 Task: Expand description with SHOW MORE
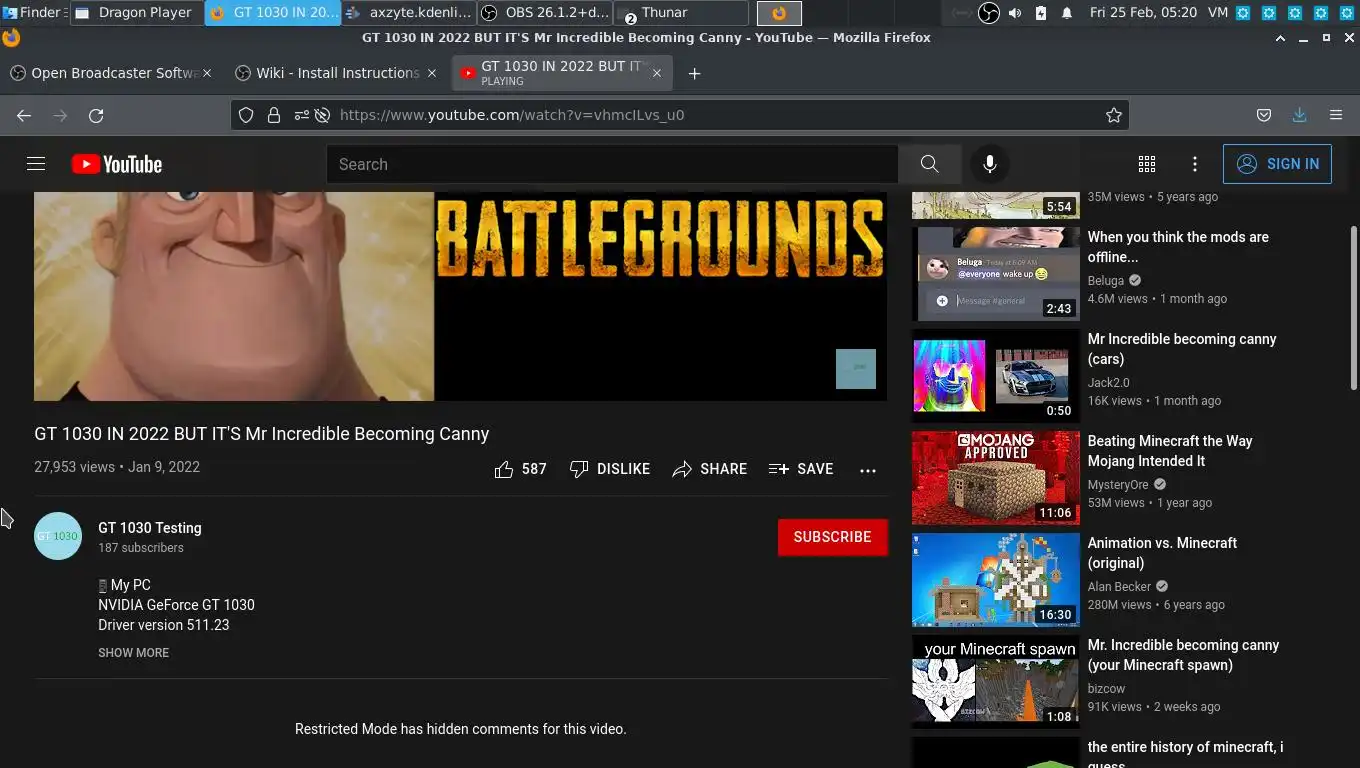click(133, 652)
